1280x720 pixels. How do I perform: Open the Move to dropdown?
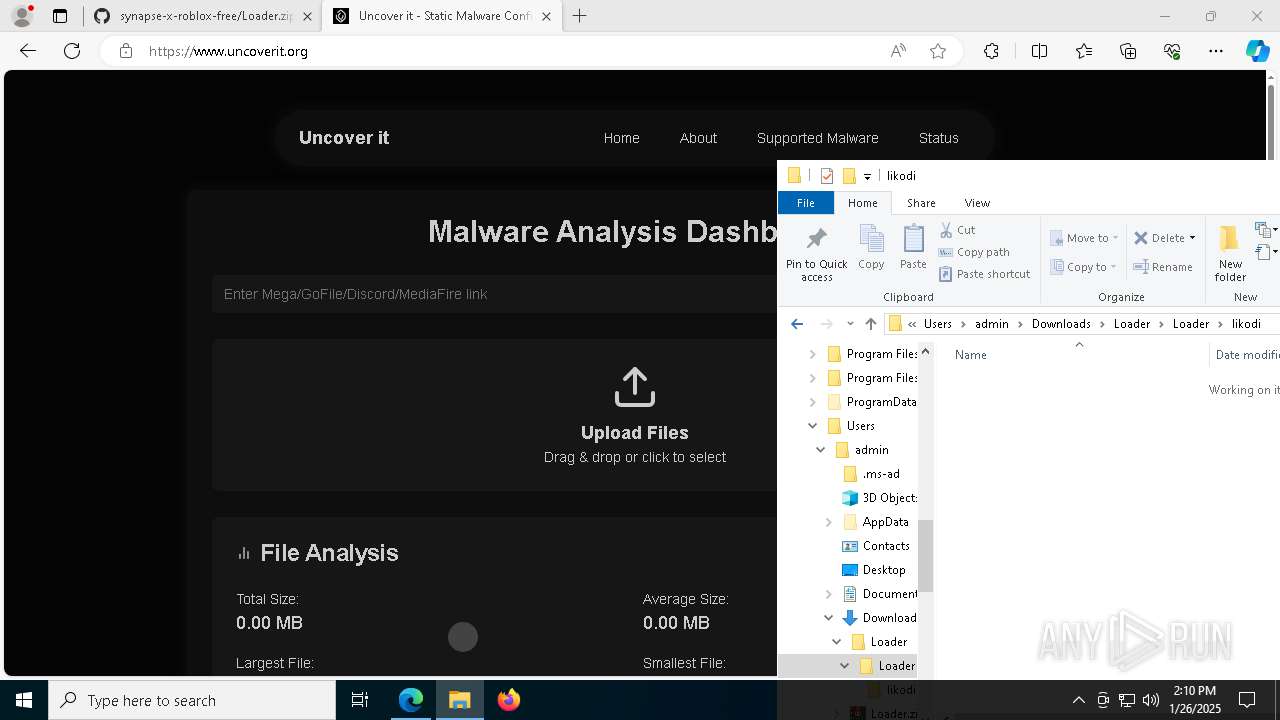point(1084,238)
